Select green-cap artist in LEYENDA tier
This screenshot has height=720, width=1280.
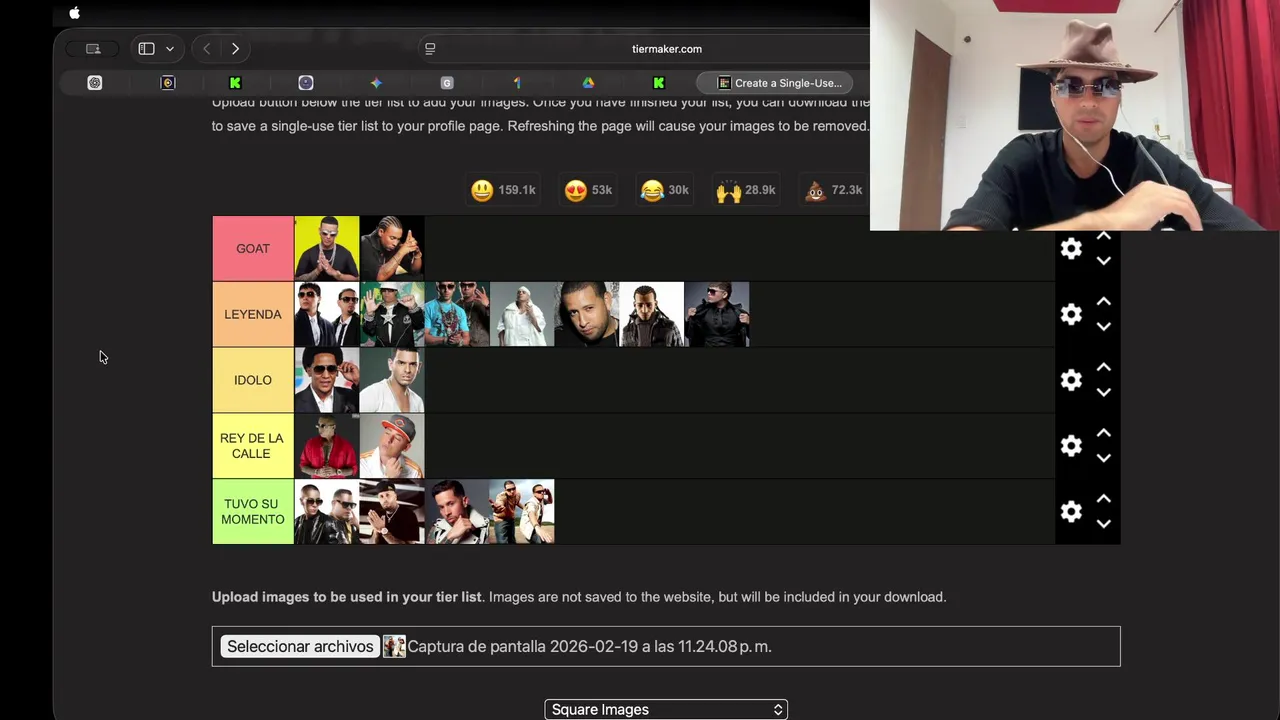pos(392,314)
